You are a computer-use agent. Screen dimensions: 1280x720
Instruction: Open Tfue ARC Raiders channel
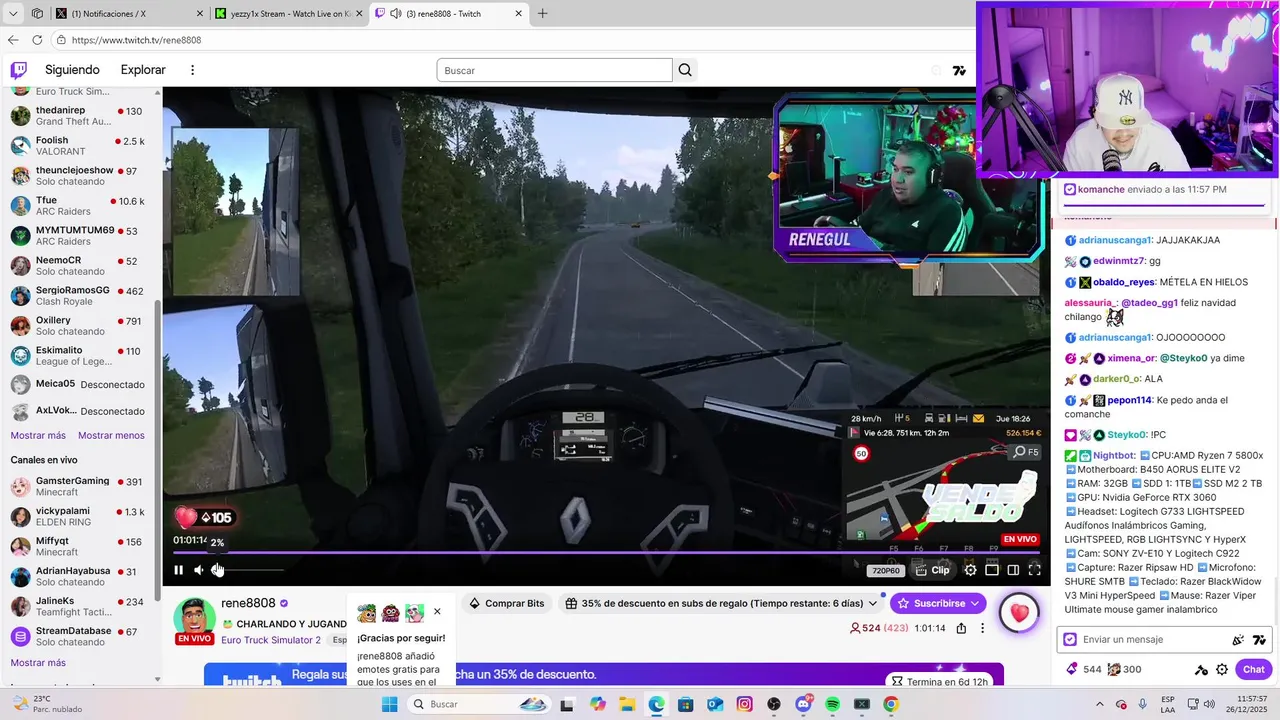[x=80, y=206]
